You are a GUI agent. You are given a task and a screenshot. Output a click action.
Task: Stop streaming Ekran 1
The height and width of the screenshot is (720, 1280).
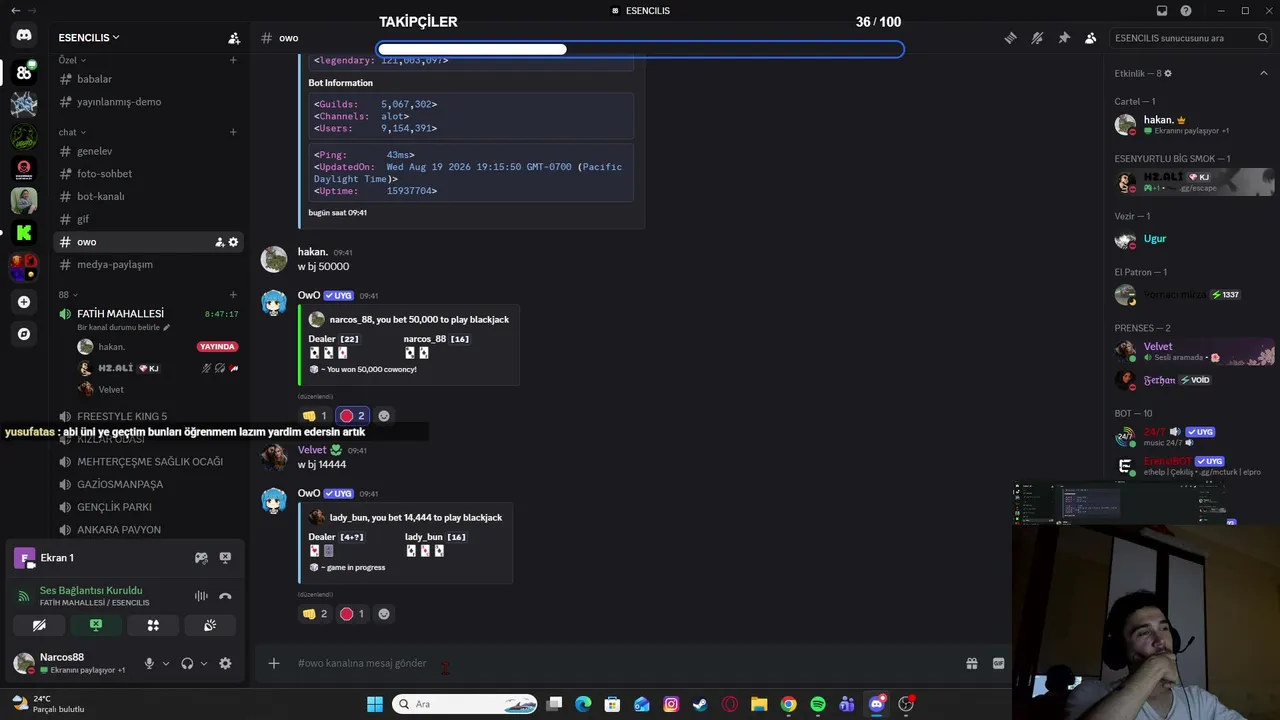(x=225, y=558)
